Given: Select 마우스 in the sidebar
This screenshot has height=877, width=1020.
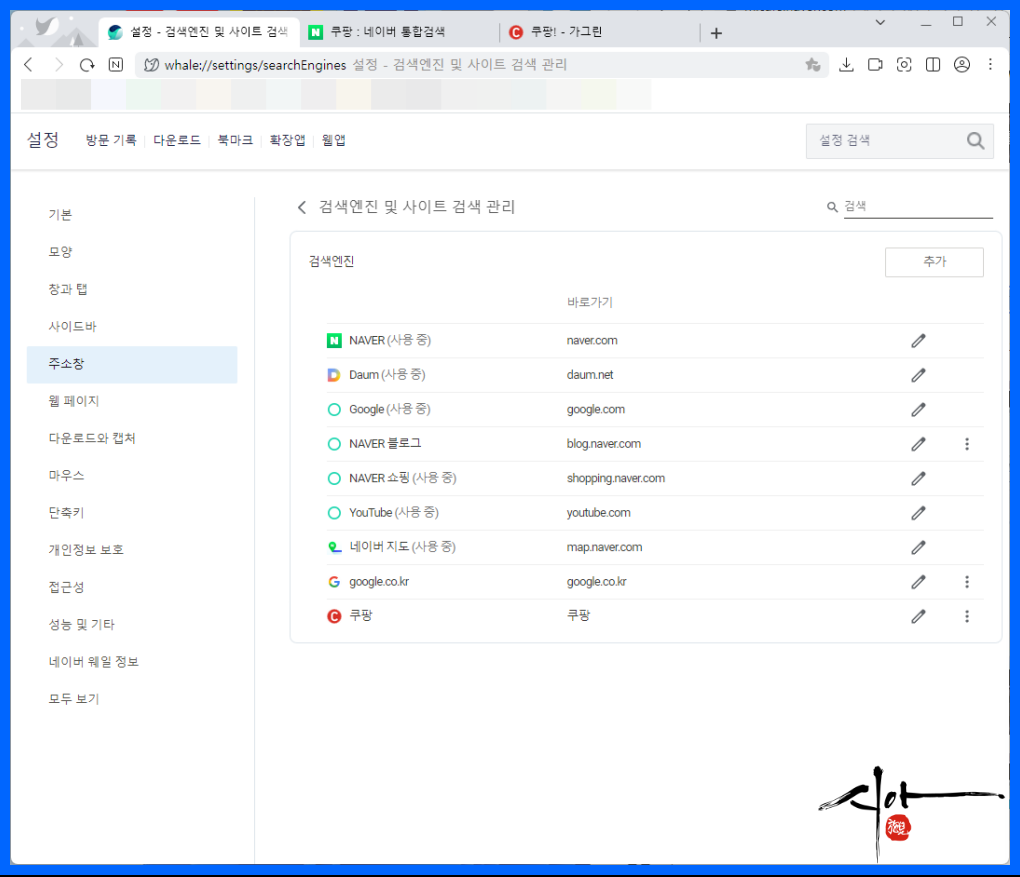Looking at the screenshot, I should [132, 476].
